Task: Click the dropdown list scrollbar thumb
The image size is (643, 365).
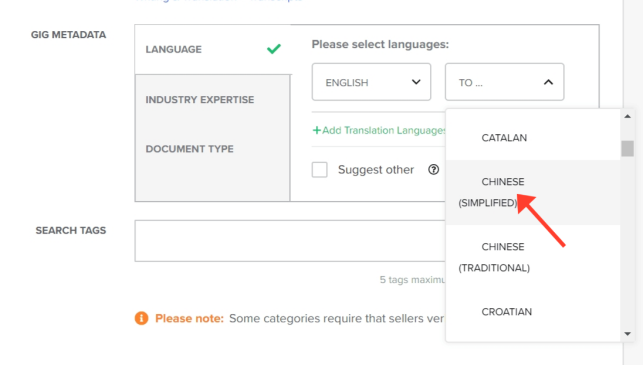Action: 627,148
